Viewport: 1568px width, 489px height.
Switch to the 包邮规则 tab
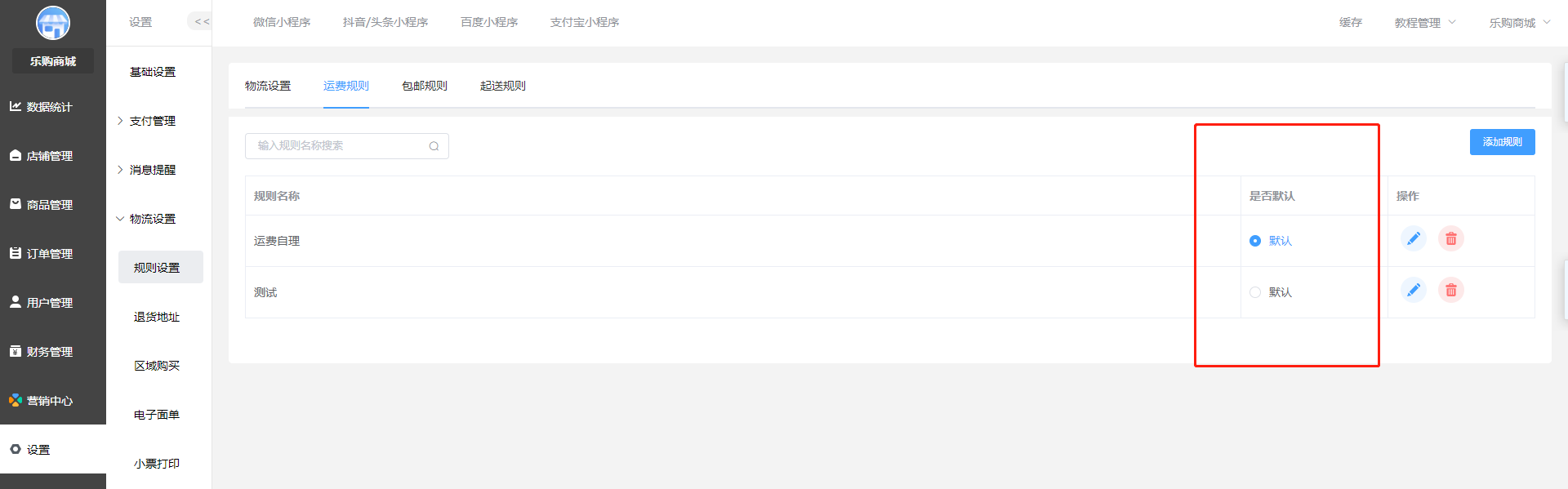425,86
